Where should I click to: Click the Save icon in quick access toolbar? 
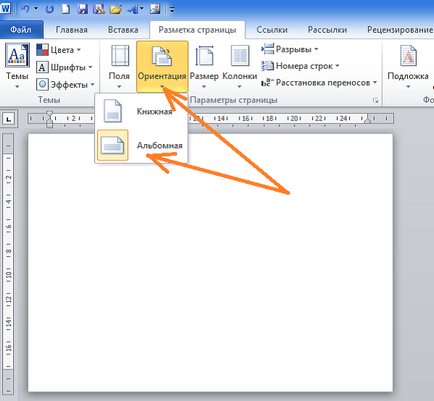82,9
